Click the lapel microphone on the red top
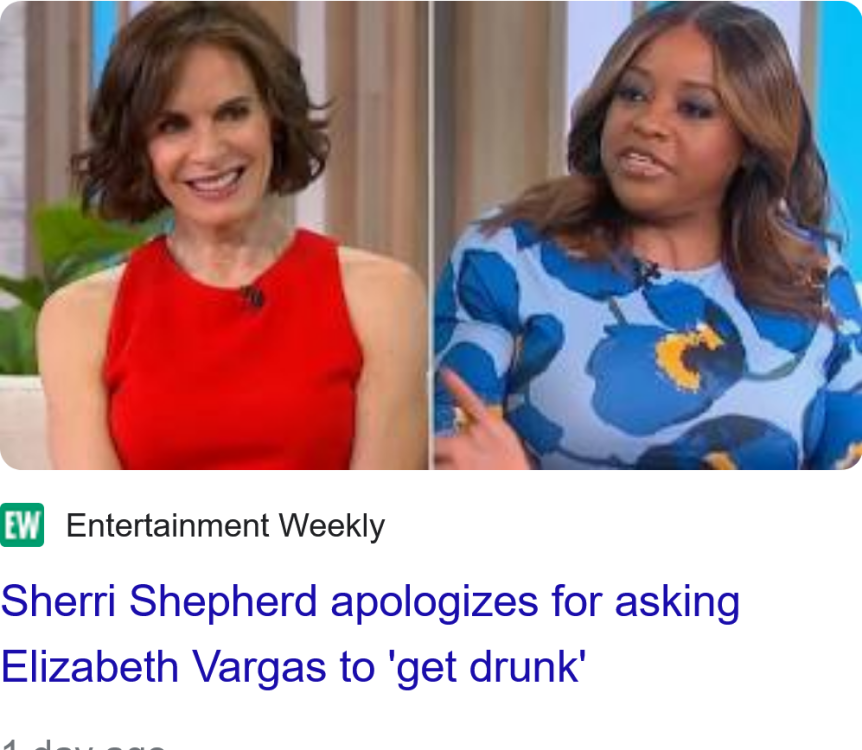The width and height of the screenshot is (862, 750). 252,295
